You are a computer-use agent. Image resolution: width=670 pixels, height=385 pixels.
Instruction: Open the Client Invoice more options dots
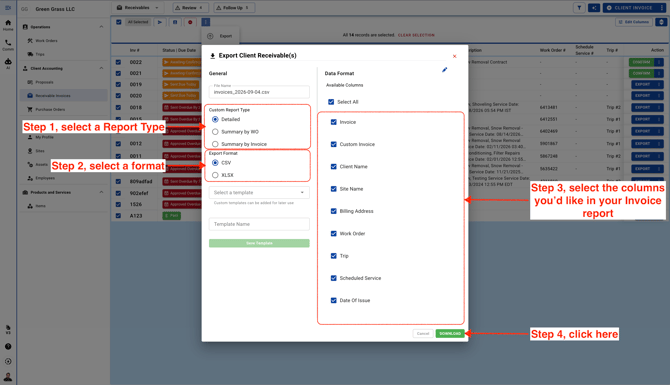pos(661,8)
